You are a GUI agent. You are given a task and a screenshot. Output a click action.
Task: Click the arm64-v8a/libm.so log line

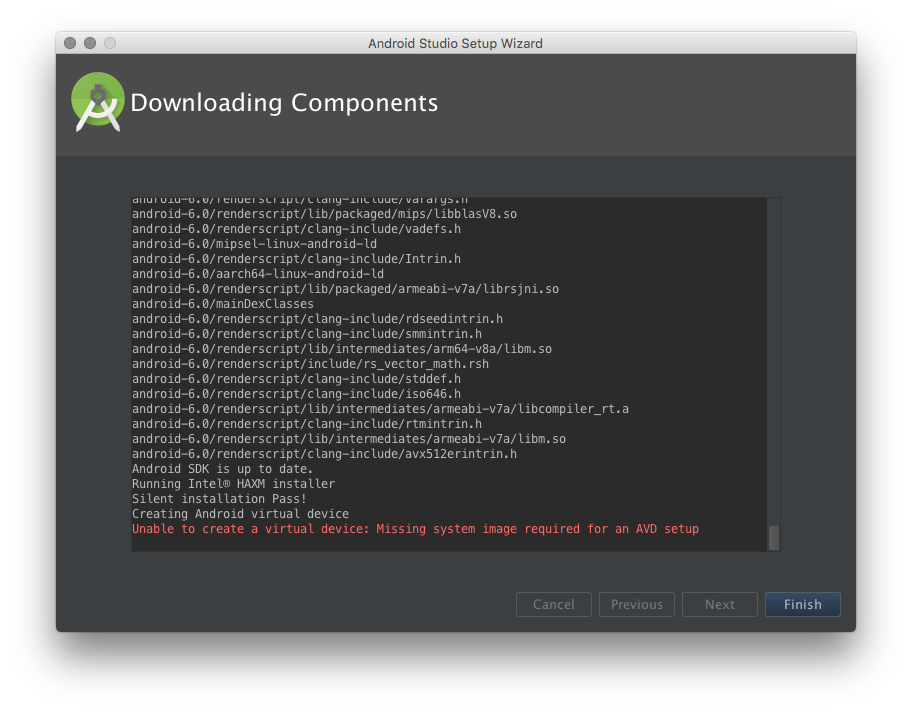tap(341, 348)
